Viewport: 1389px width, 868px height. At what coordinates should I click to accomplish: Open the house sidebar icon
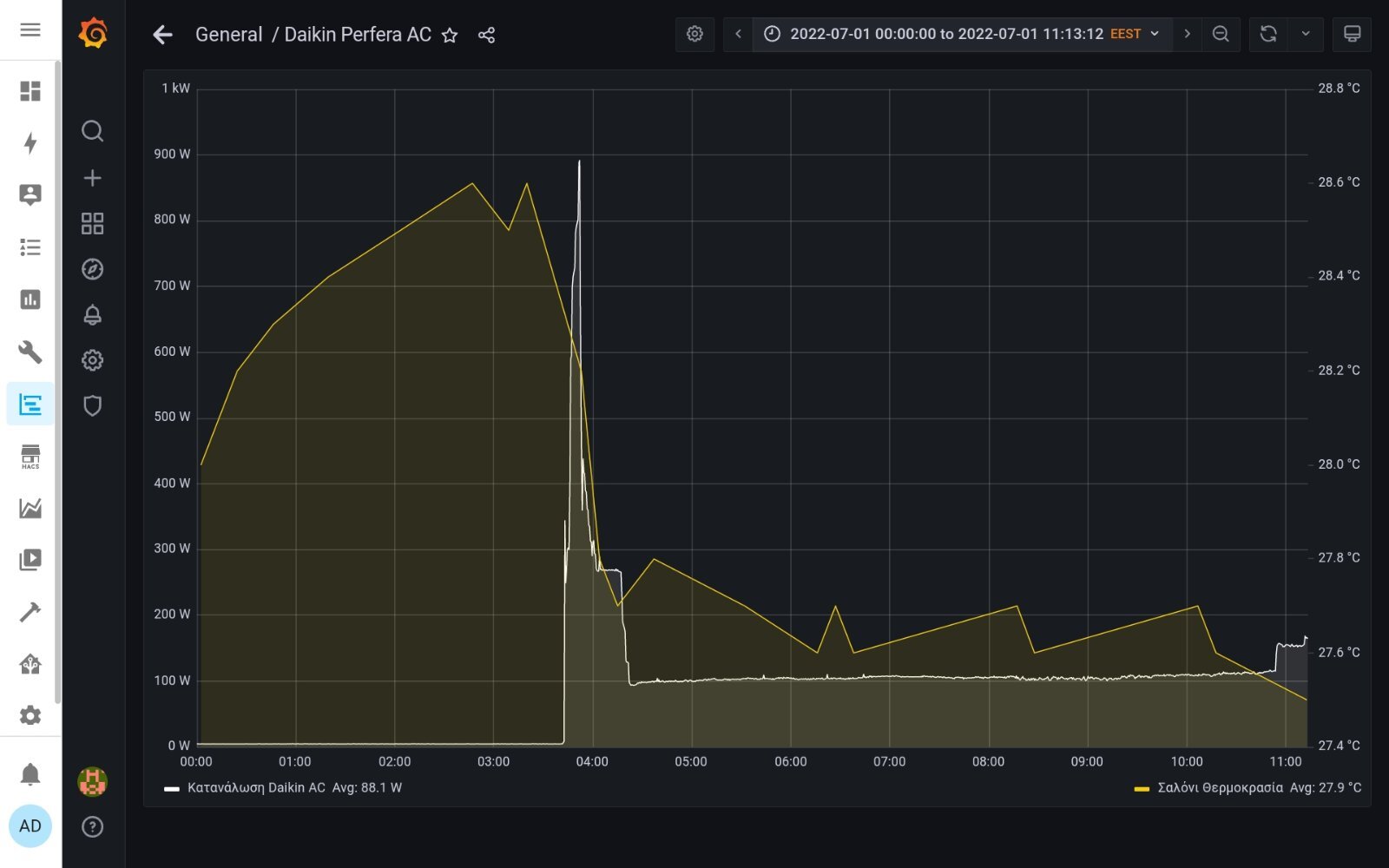(x=30, y=664)
